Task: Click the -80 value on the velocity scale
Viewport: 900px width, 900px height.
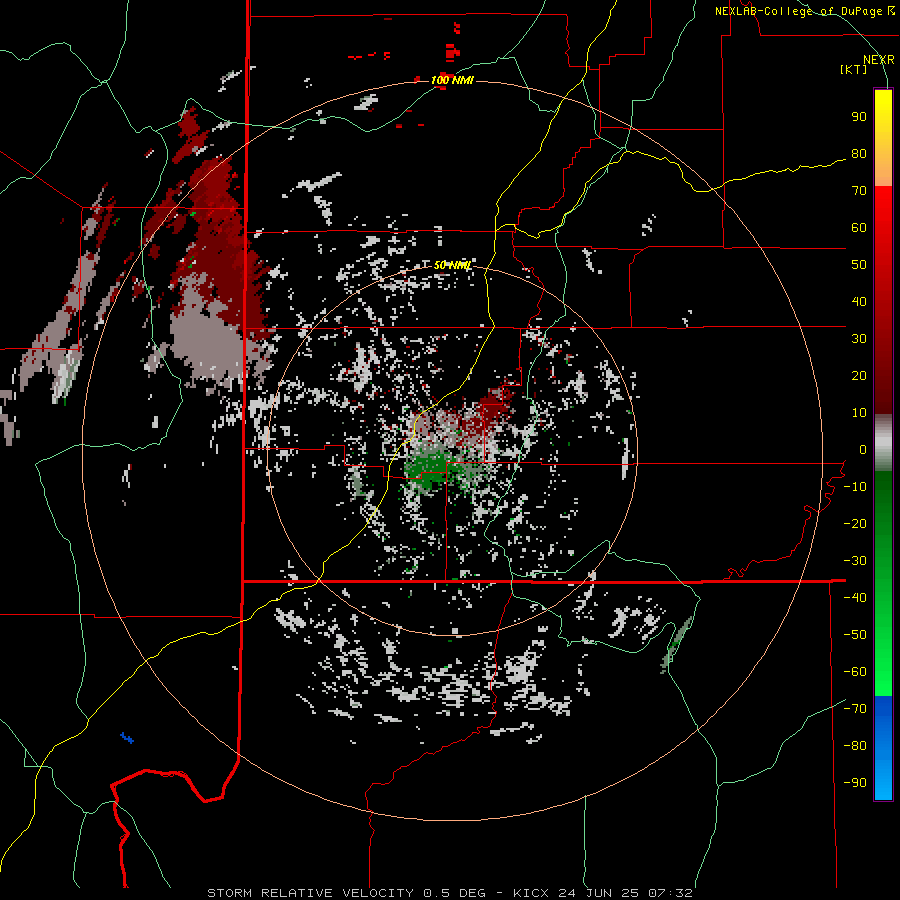Action: (x=855, y=746)
